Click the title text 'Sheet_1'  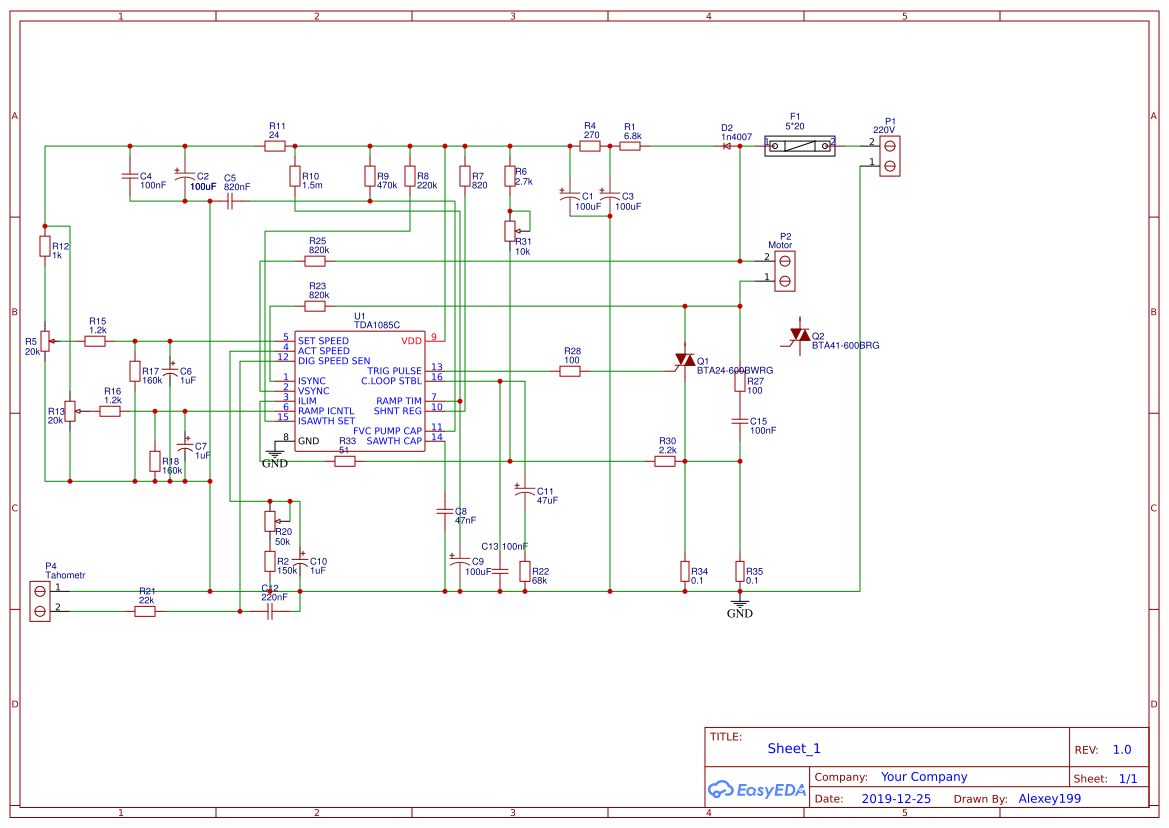(794, 748)
